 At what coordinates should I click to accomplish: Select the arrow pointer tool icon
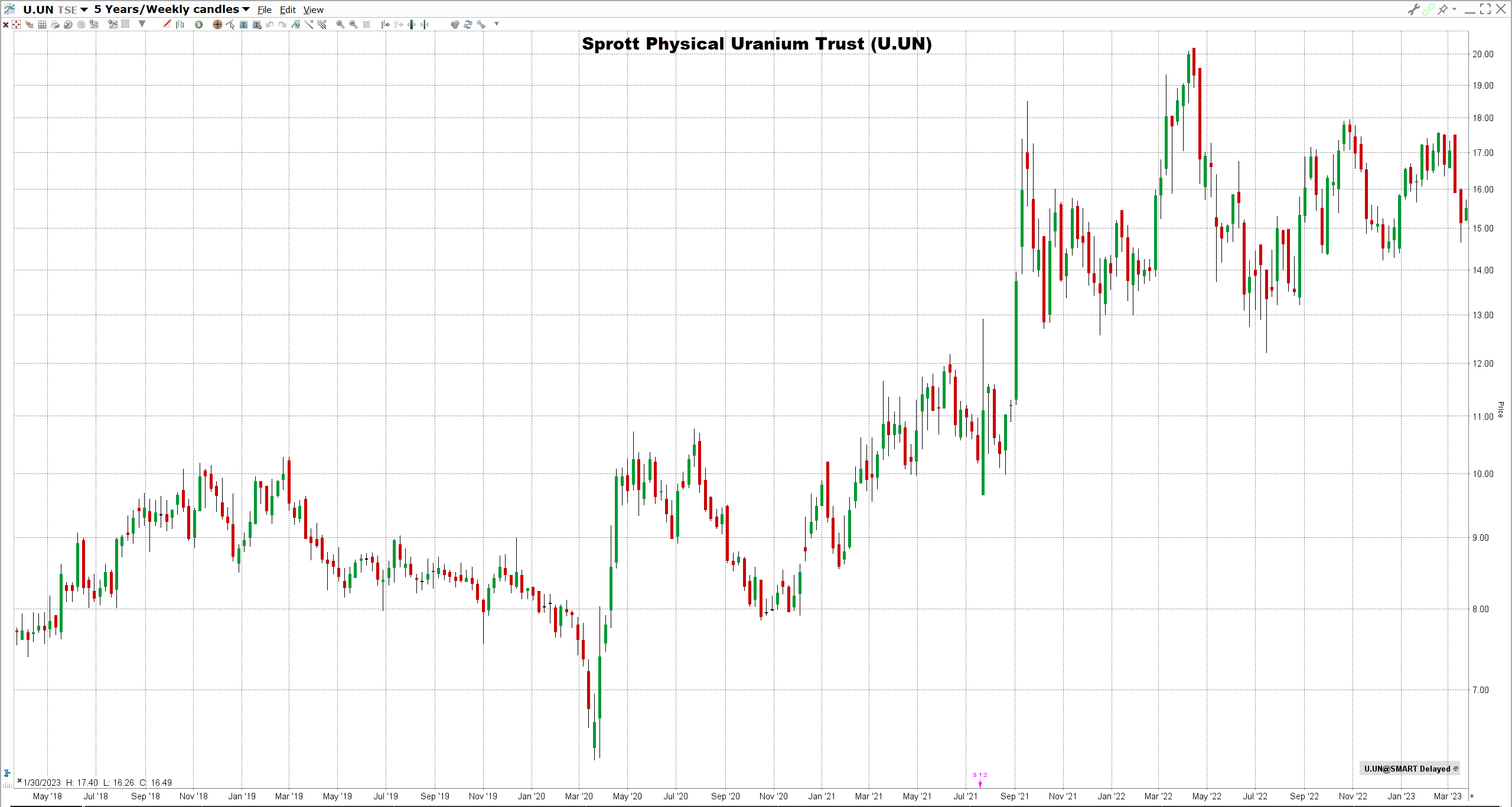pos(230,24)
